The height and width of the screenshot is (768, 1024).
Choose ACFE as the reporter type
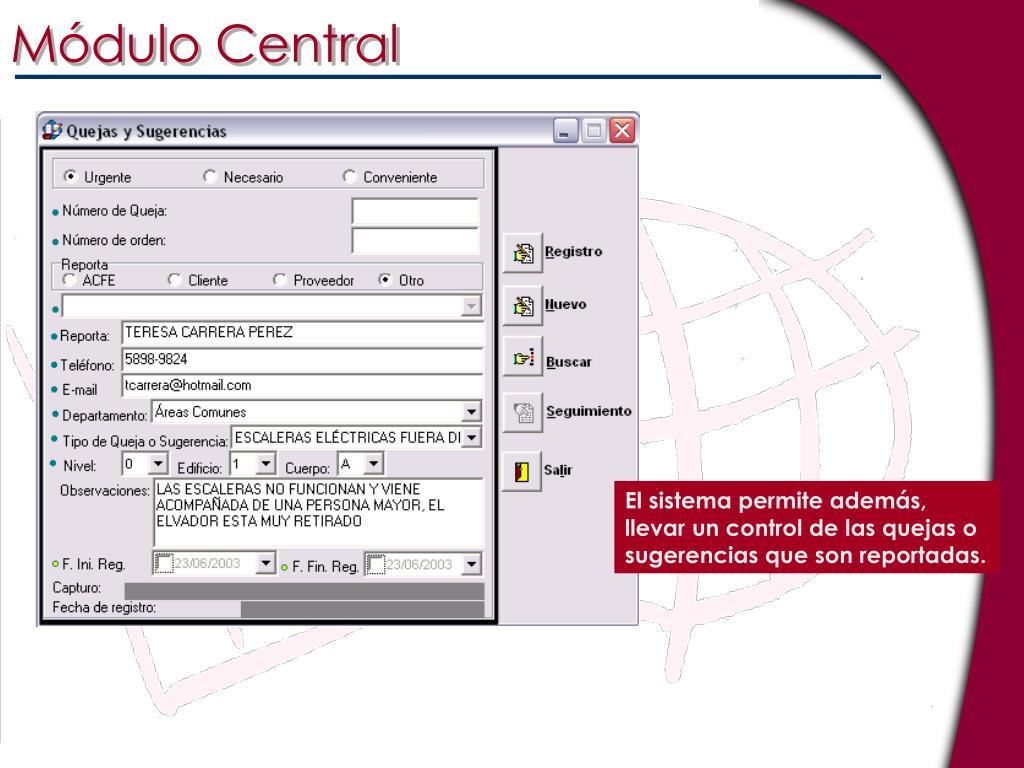click(x=69, y=280)
